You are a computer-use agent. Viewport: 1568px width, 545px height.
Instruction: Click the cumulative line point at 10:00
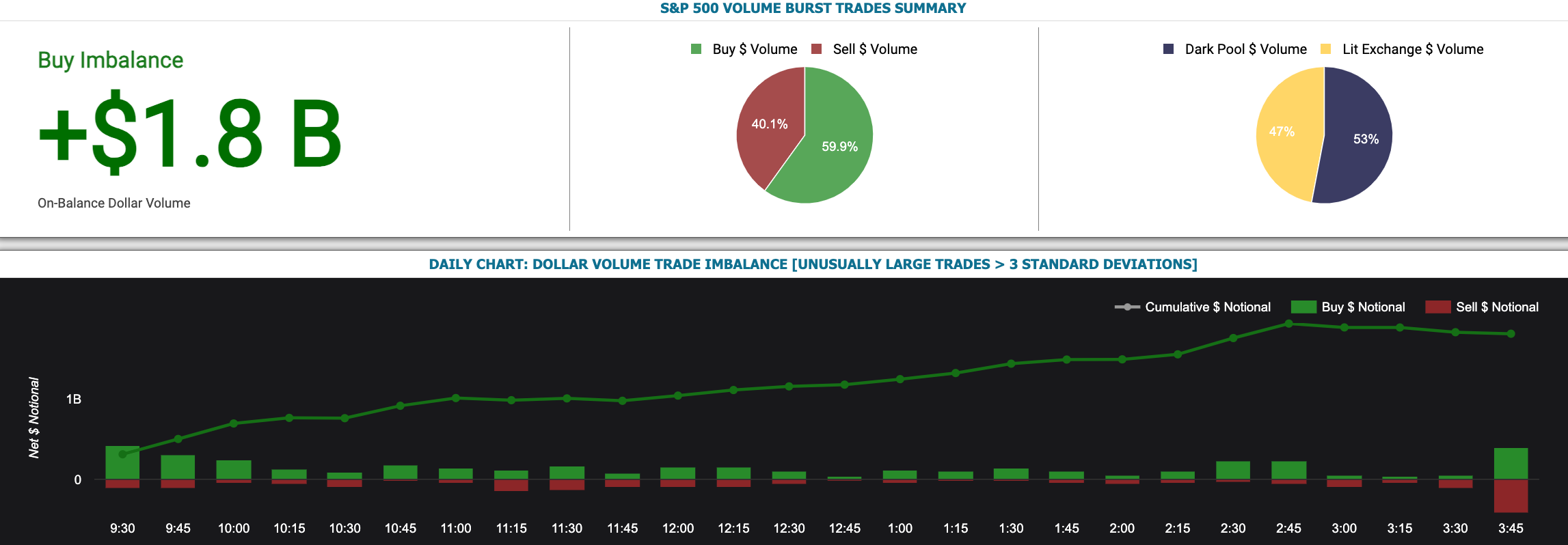pyautogui.click(x=234, y=423)
